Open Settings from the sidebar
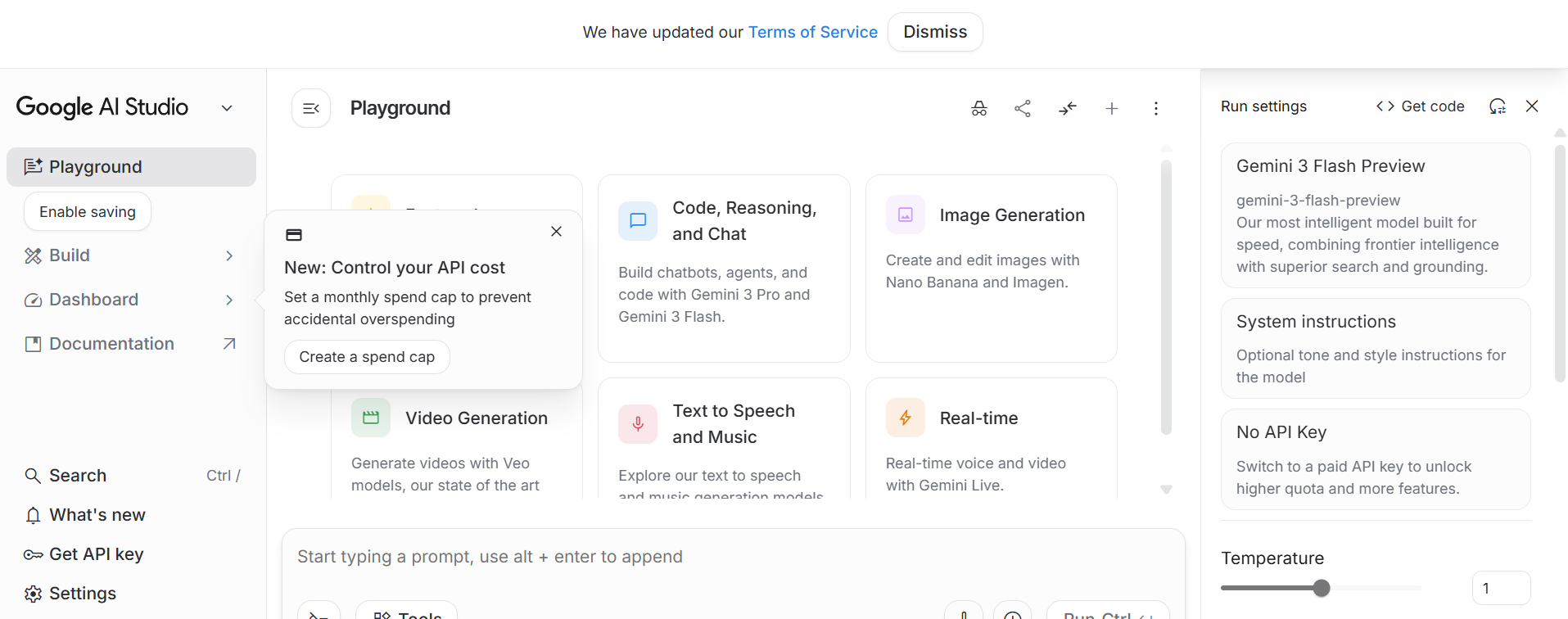 coord(131,594)
